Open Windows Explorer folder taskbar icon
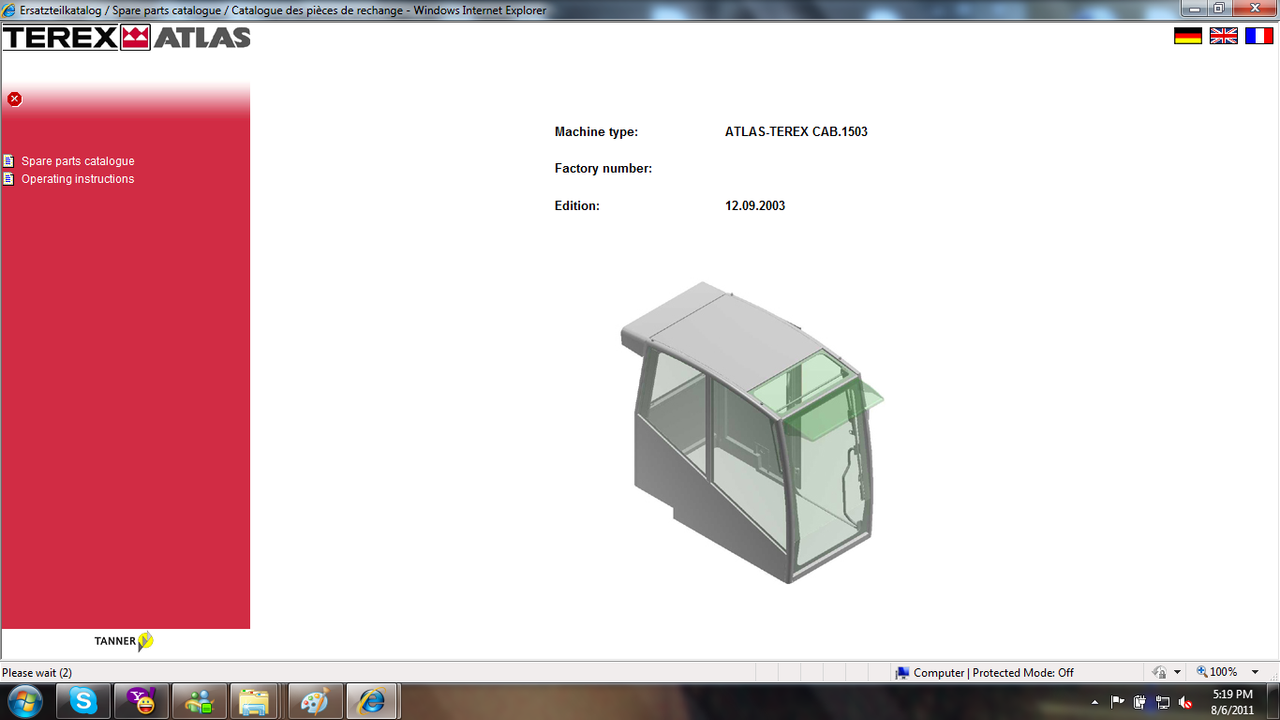1280x720 pixels. coord(258,702)
